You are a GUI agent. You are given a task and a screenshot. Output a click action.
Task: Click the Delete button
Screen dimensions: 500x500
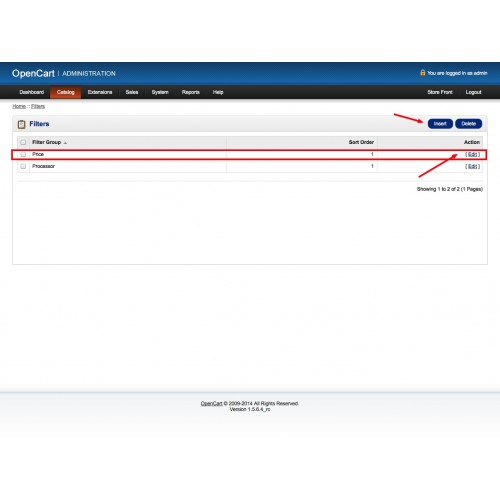point(468,124)
